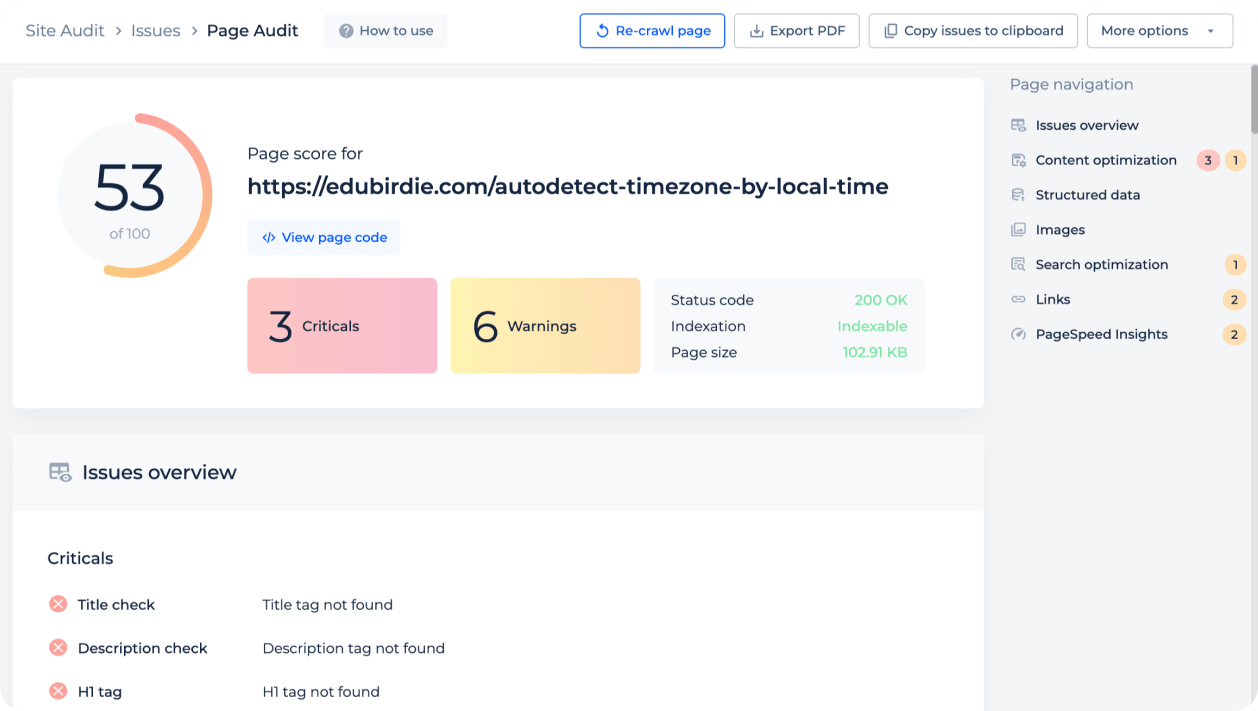
Task: Click the red error icon beside Title check
Action: click(58, 604)
